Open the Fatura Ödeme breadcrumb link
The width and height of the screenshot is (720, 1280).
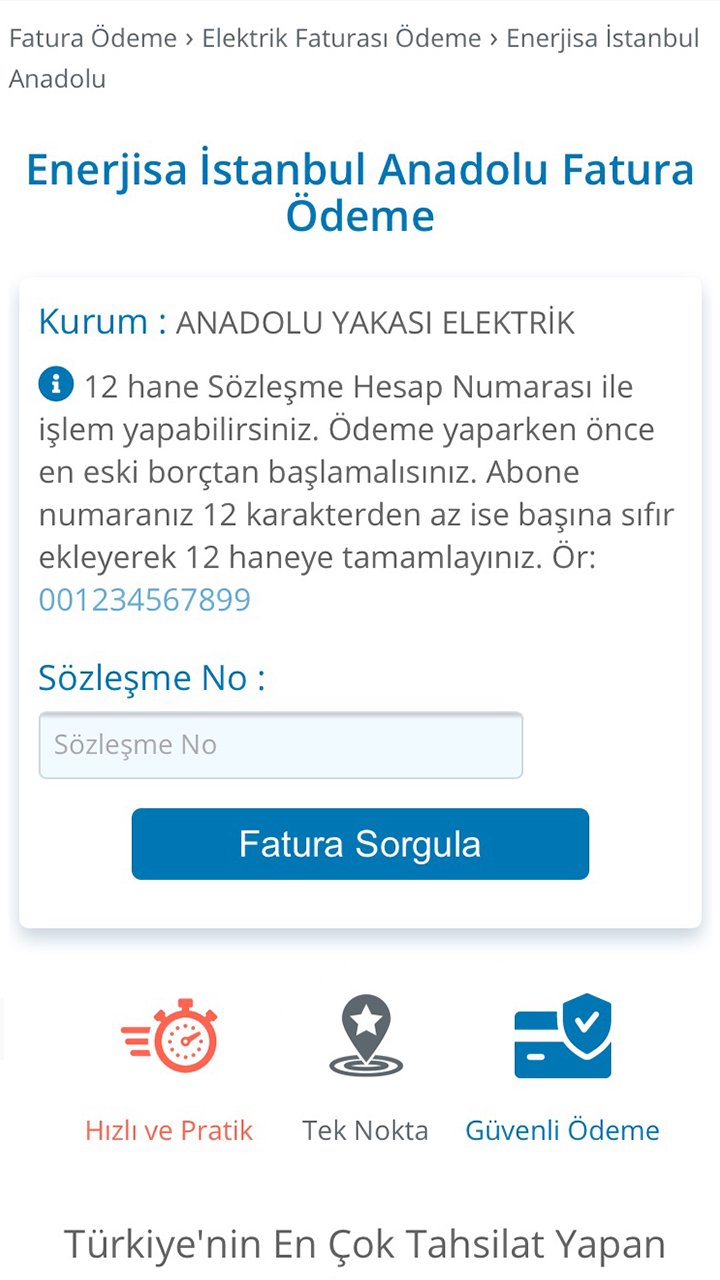click(93, 39)
